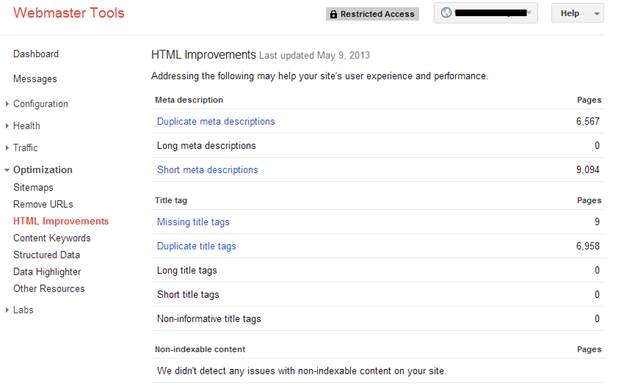
Task: Click Non-informative title tags row text
Action: point(209,319)
